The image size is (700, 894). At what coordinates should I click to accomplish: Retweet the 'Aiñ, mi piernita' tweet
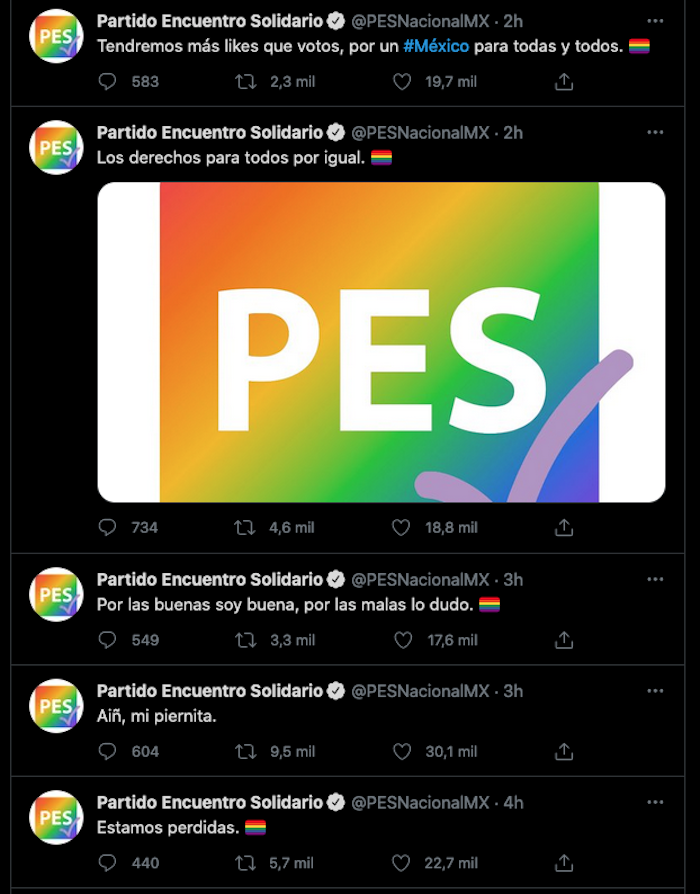(244, 751)
